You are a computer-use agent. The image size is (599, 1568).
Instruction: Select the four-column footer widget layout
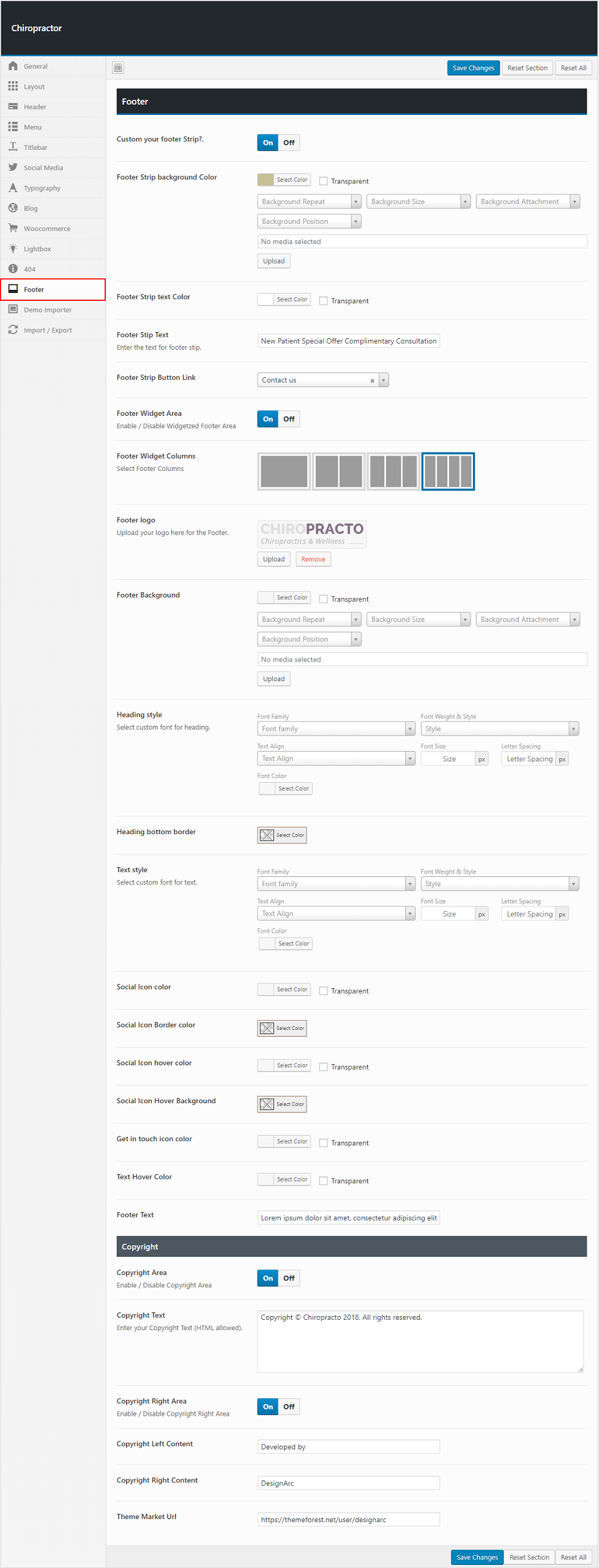(448, 472)
